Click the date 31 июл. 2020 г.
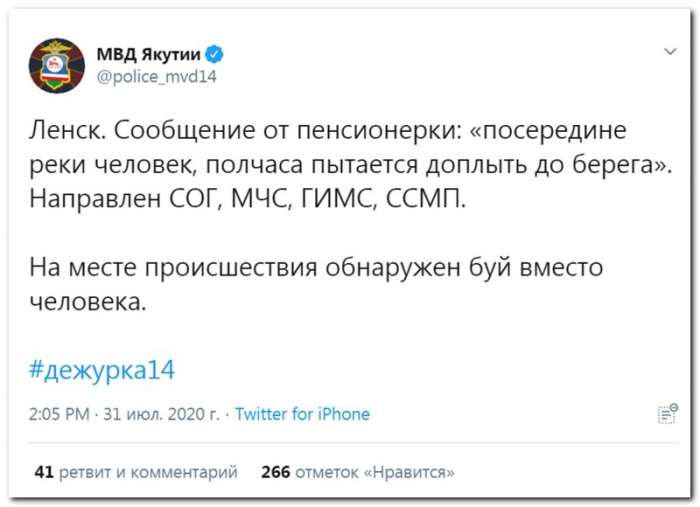Image resolution: width=700 pixels, height=507 pixels. [x=162, y=414]
